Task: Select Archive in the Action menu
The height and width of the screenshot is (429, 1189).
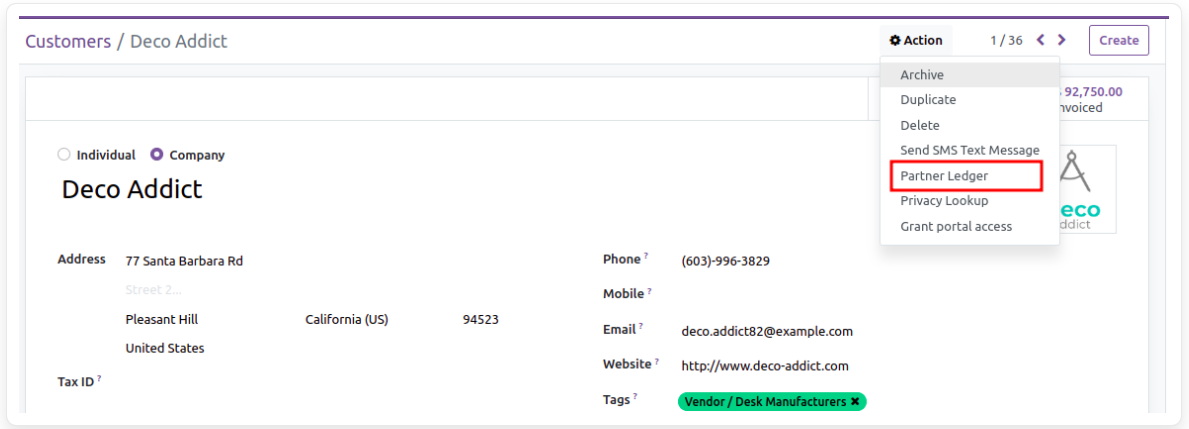Action: tap(922, 75)
